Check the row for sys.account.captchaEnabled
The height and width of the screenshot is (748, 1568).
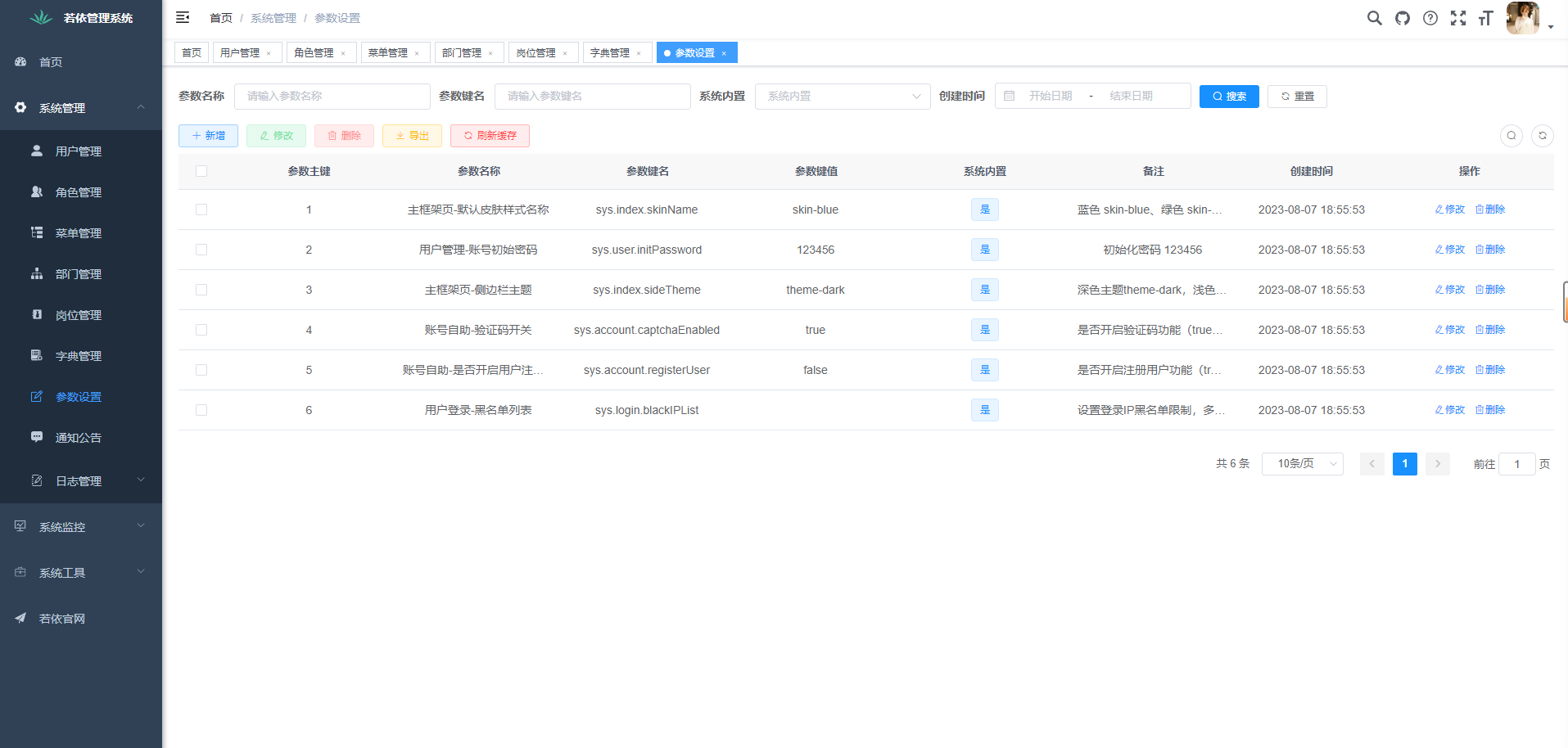[201, 330]
